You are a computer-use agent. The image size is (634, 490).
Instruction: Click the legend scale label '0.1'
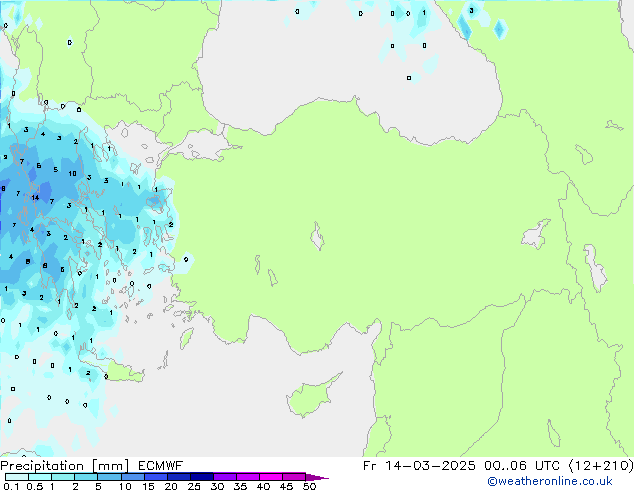click(x=11, y=486)
